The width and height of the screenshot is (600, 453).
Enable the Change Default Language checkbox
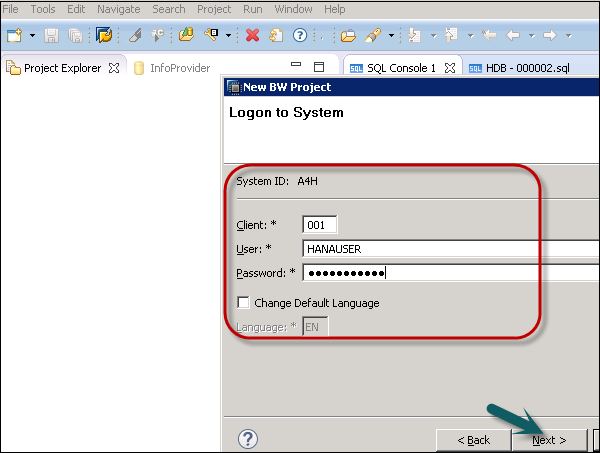(243, 303)
